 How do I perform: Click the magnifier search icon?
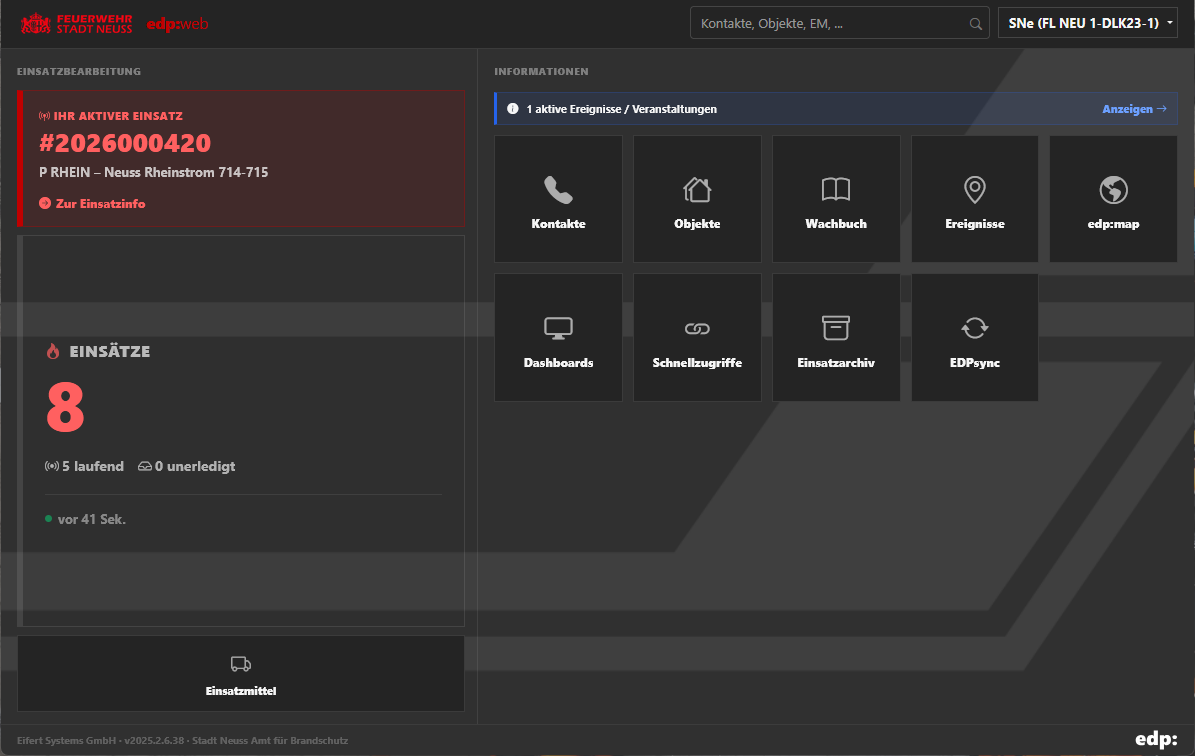coord(975,24)
